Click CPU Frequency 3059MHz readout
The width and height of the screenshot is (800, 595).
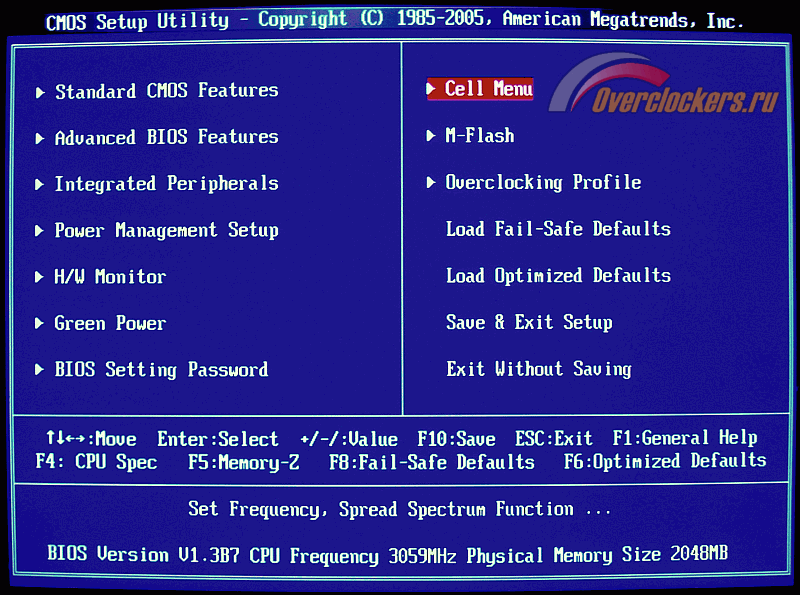(x=353, y=556)
